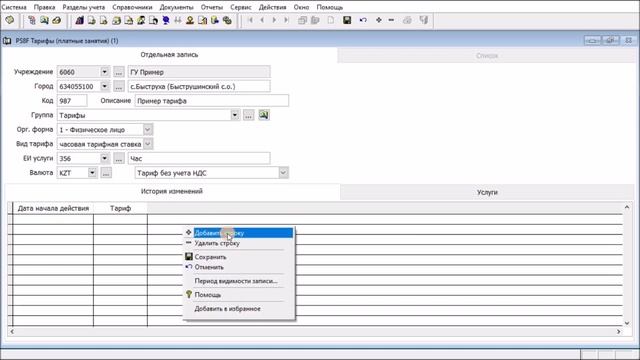The height and width of the screenshot is (360, 640).
Task: Click the ellipsis button next to Валюта
Action: [106, 173]
